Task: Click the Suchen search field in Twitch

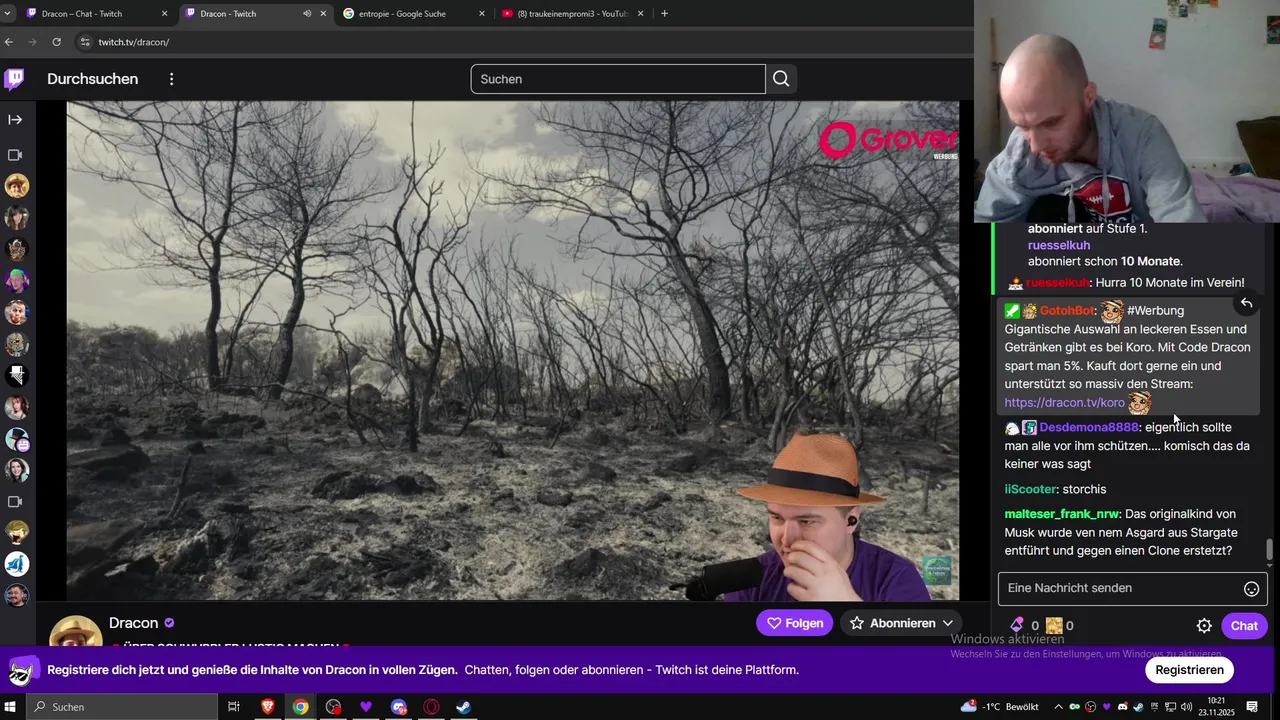Action: pyautogui.click(x=618, y=79)
